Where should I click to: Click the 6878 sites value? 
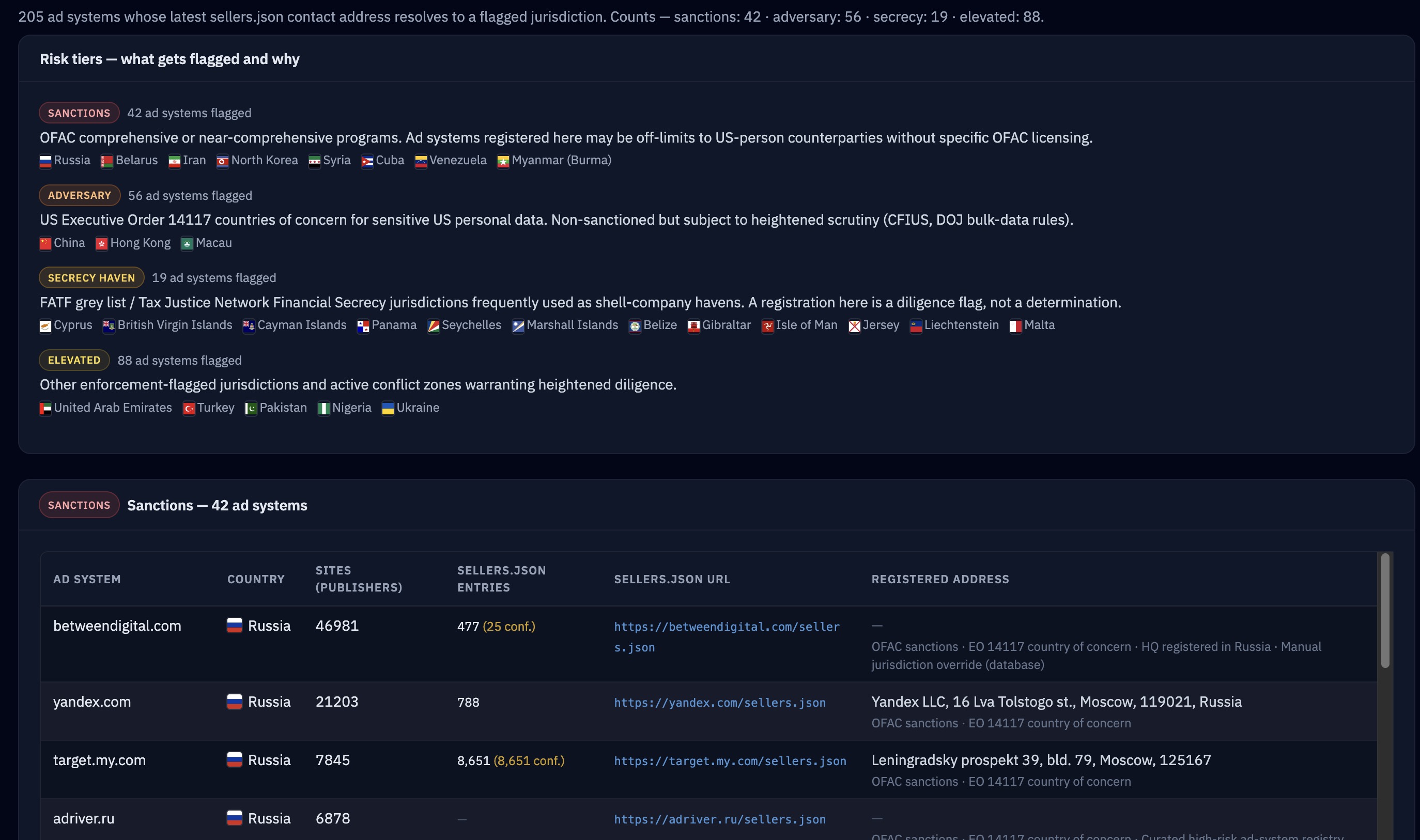pyautogui.click(x=333, y=818)
